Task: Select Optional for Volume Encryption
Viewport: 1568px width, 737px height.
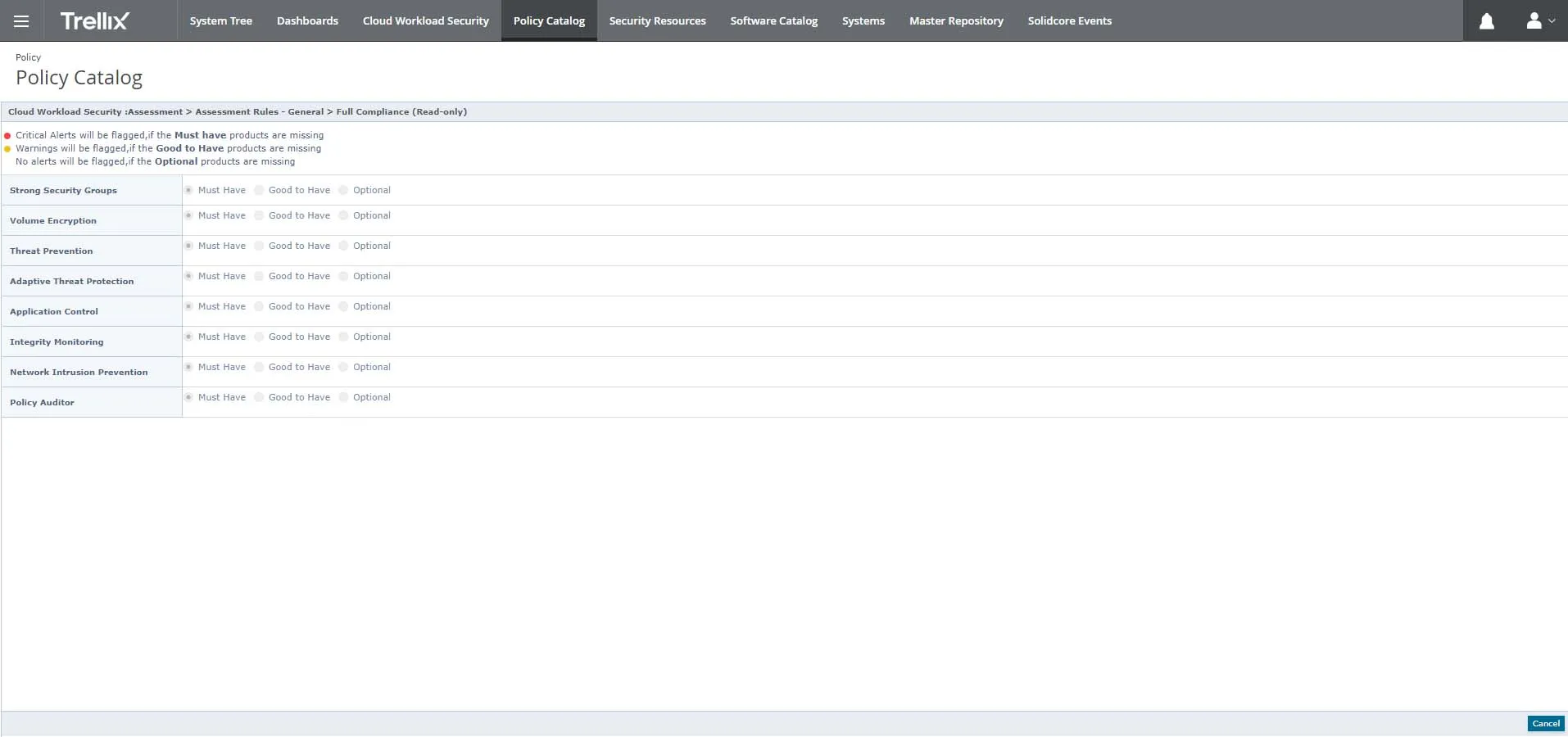Action: pyautogui.click(x=343, y=215)
